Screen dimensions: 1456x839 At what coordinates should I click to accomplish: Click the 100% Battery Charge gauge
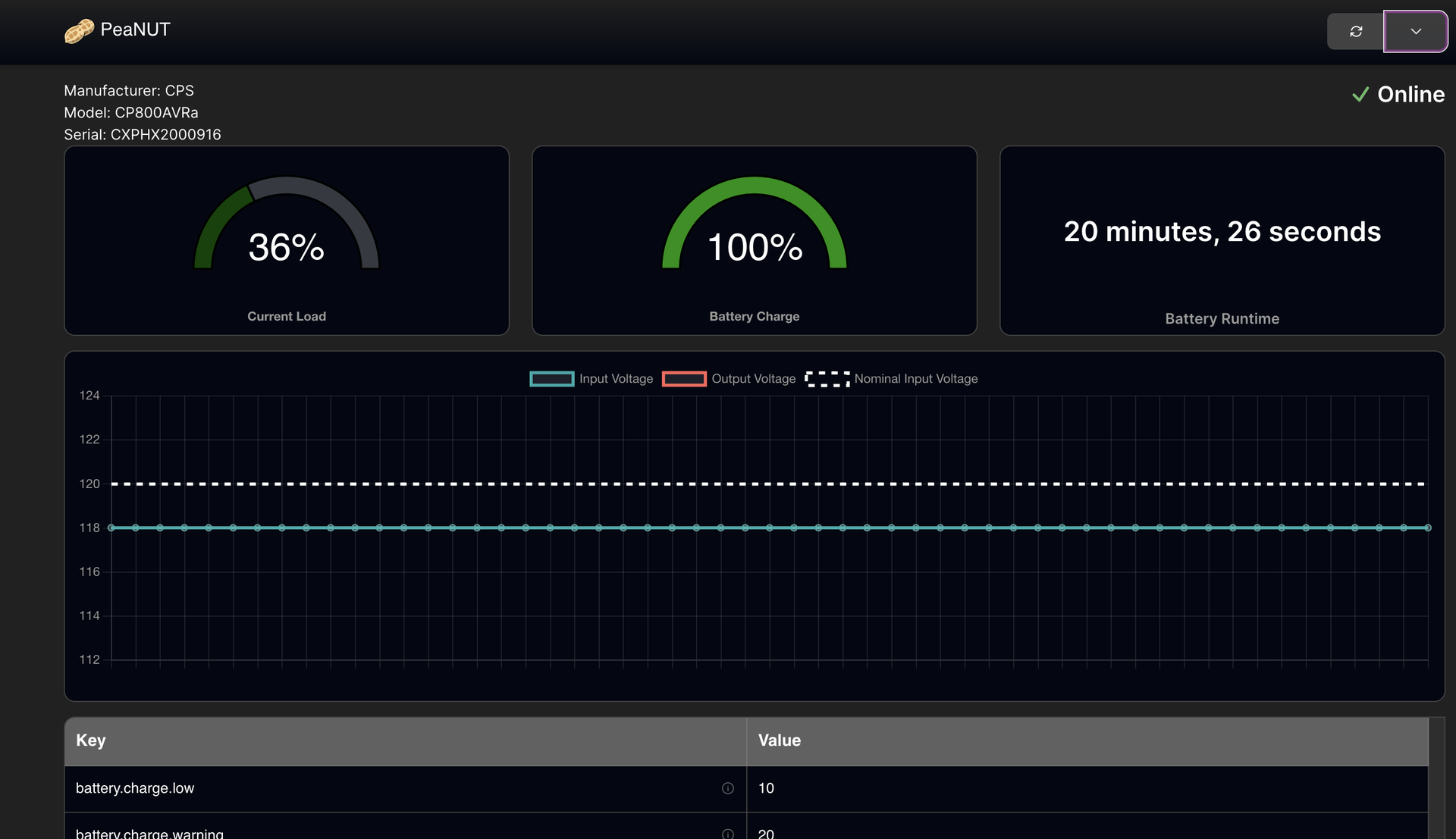coord(755,223)
